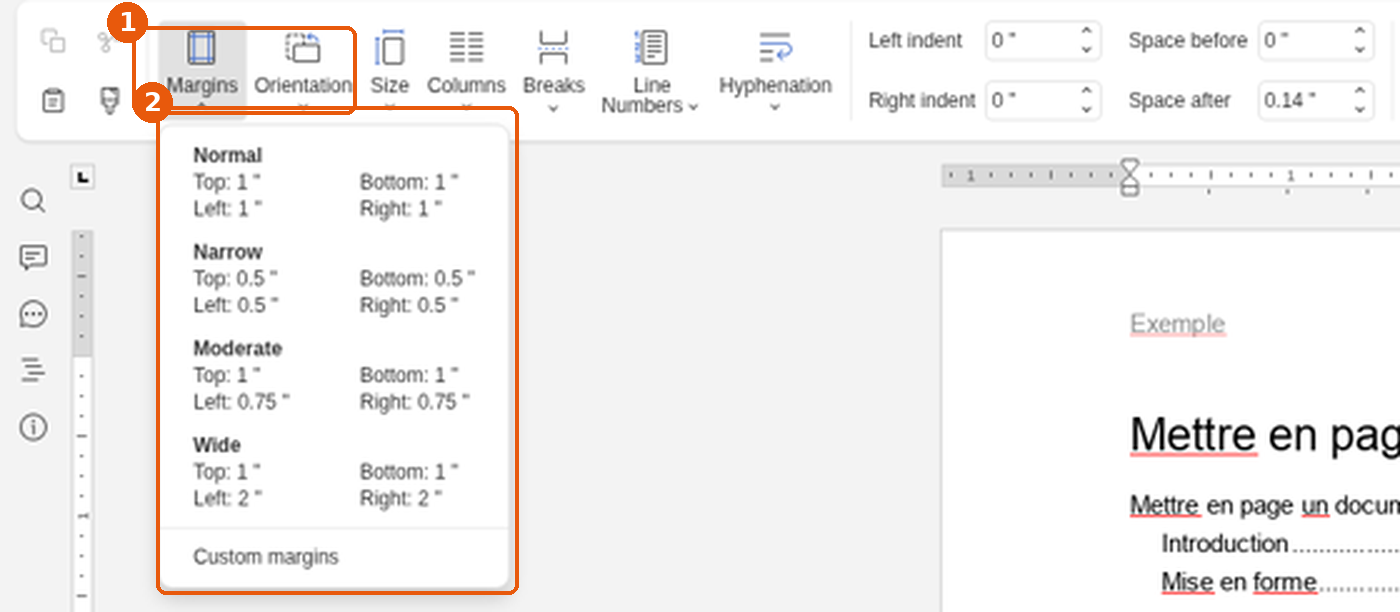
Task: Click the indent marker on horizontal ruler
Action: click(1129, 177)
